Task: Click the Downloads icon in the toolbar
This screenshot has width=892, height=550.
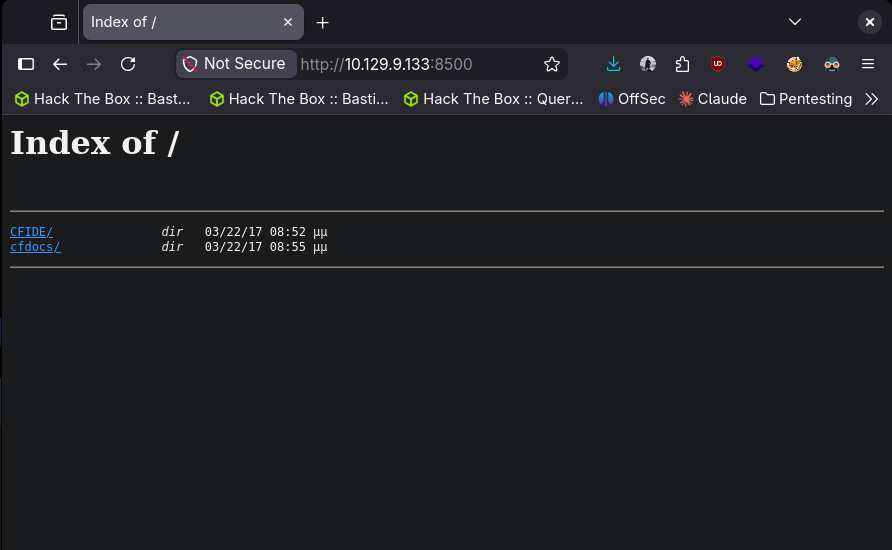Action: (614, 64)
